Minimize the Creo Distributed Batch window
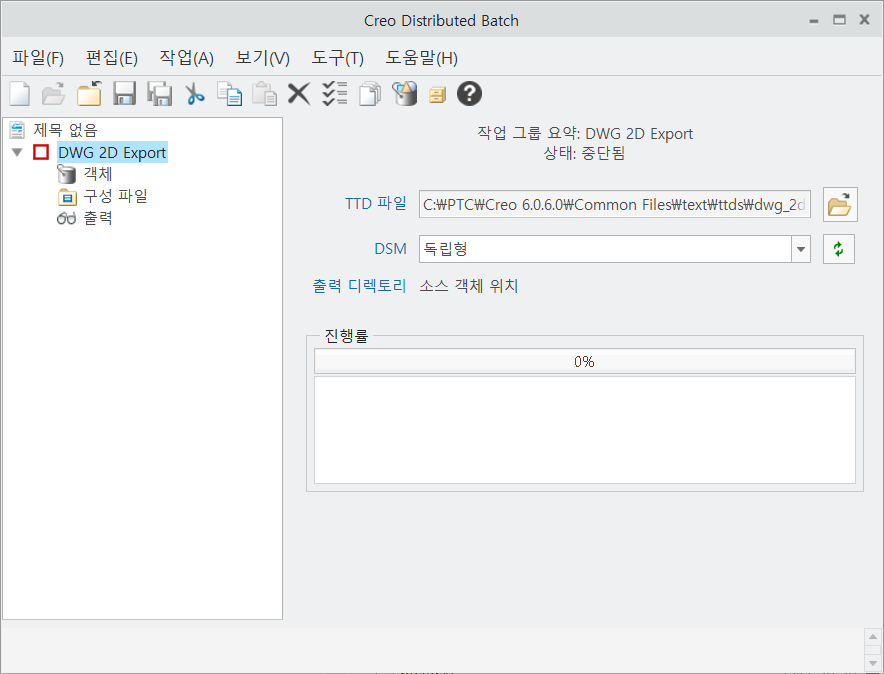884x674 pixels. pyautogui.click(x=814, y=21)
